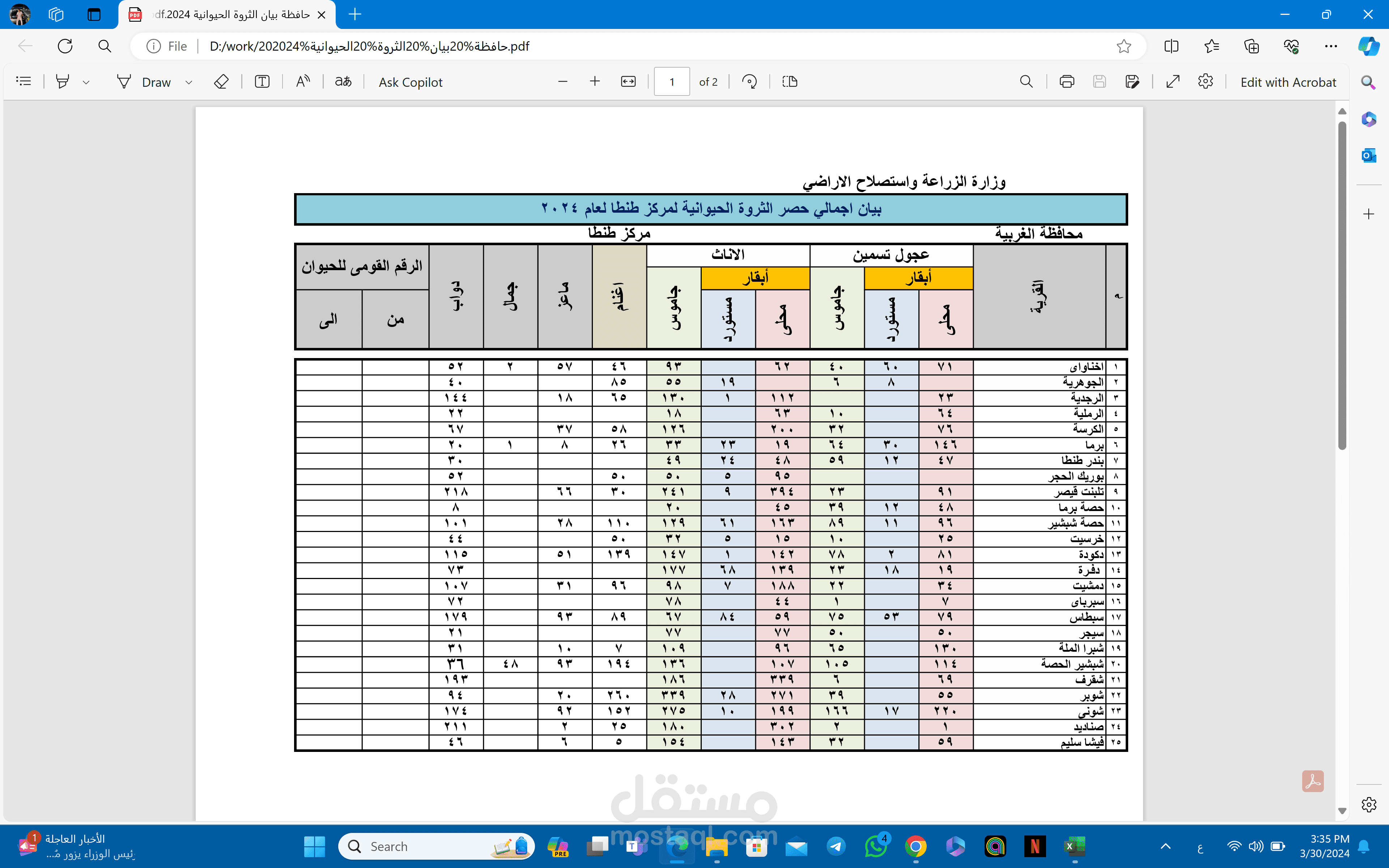The width and height of the screenshot is (1389, 868).
Task: Open split screen view
Action: point(1172,46)
